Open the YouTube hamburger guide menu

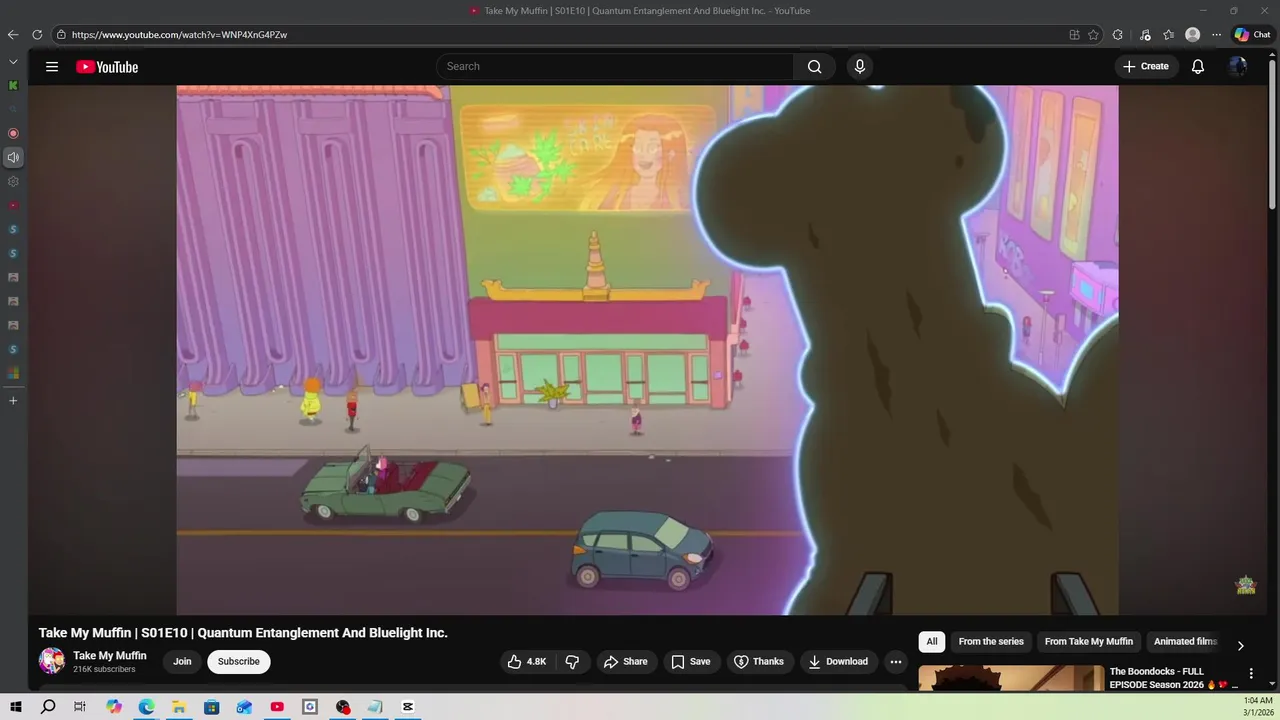(x=52, y=67)
